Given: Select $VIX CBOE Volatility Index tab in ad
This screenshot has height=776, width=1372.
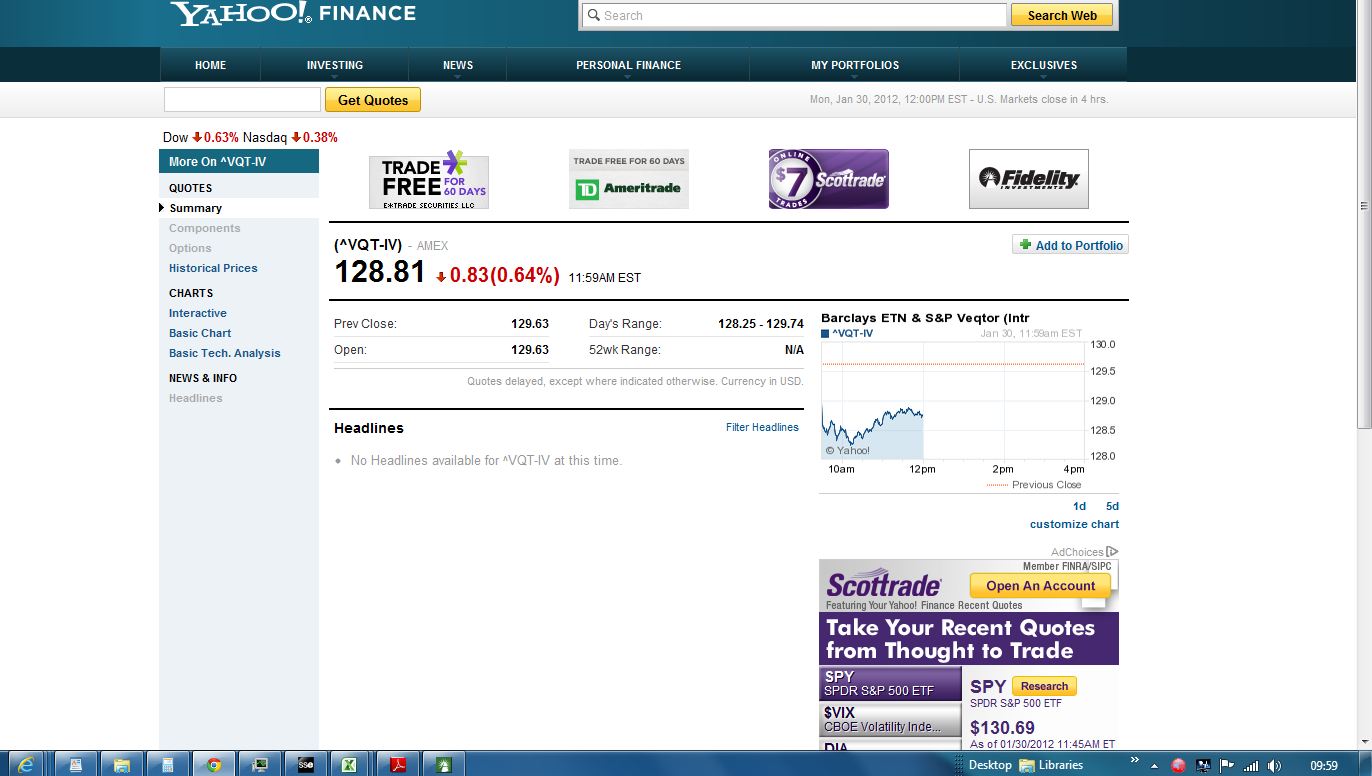Looking at the screenshot, I should (890, 719).
